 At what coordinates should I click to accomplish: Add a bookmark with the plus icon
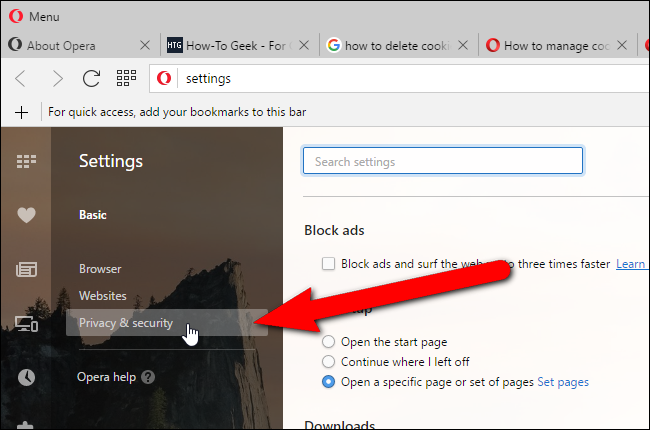pos(21,112)
